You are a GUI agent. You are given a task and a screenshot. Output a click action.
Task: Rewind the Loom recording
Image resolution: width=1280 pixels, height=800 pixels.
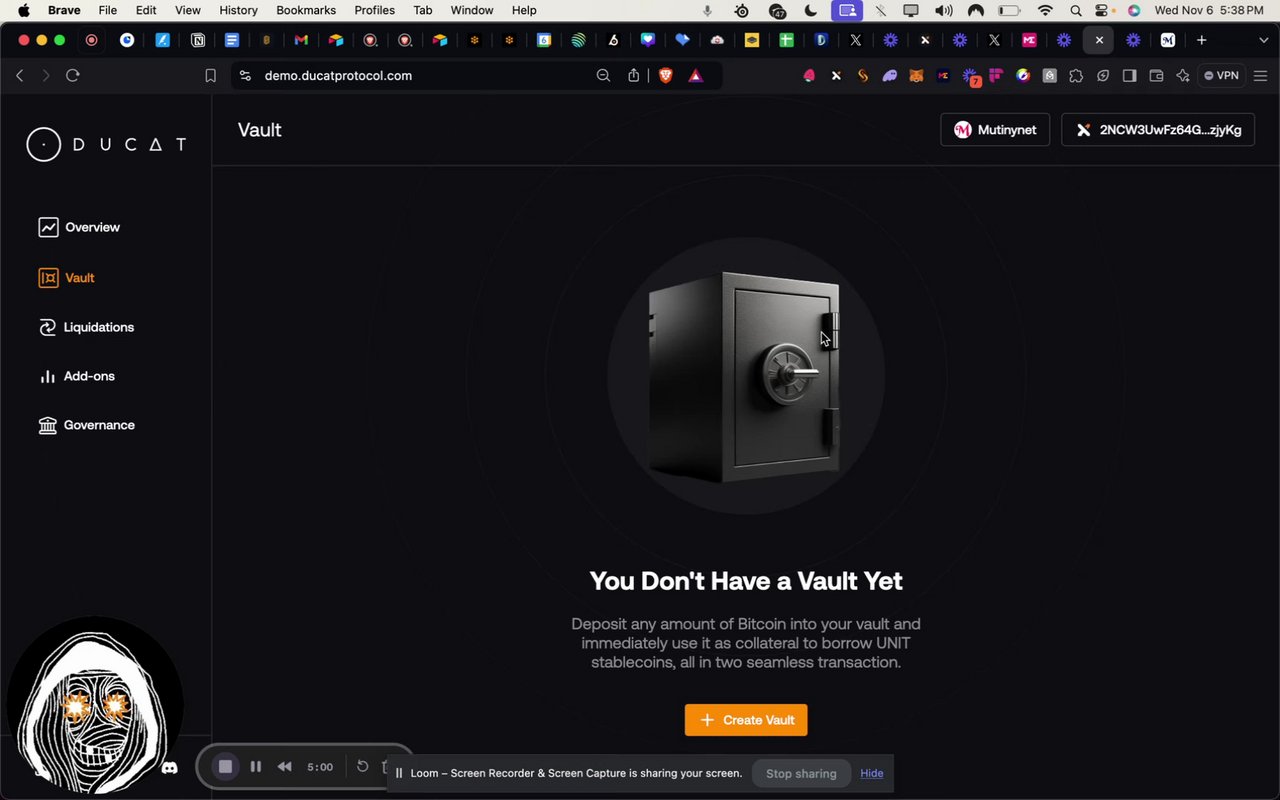pos(284,767)
